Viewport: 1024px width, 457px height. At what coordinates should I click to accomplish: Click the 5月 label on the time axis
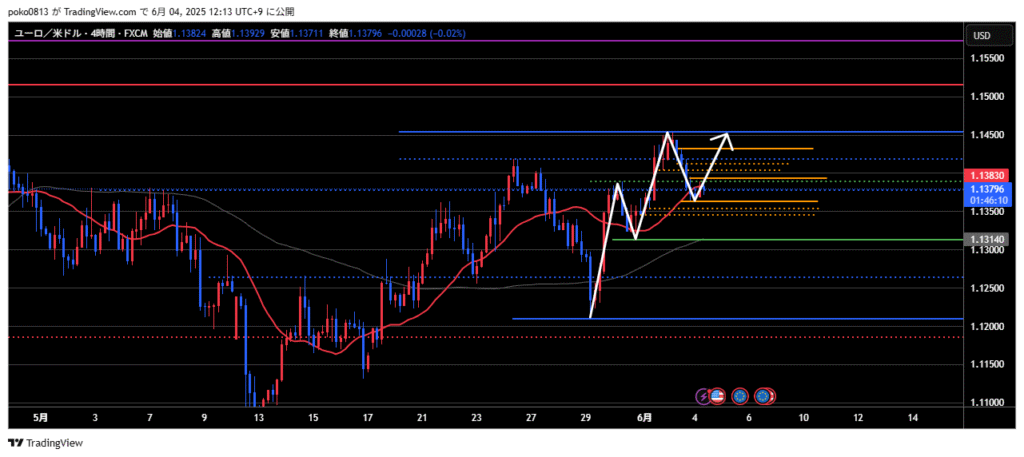tap(40, 417)
